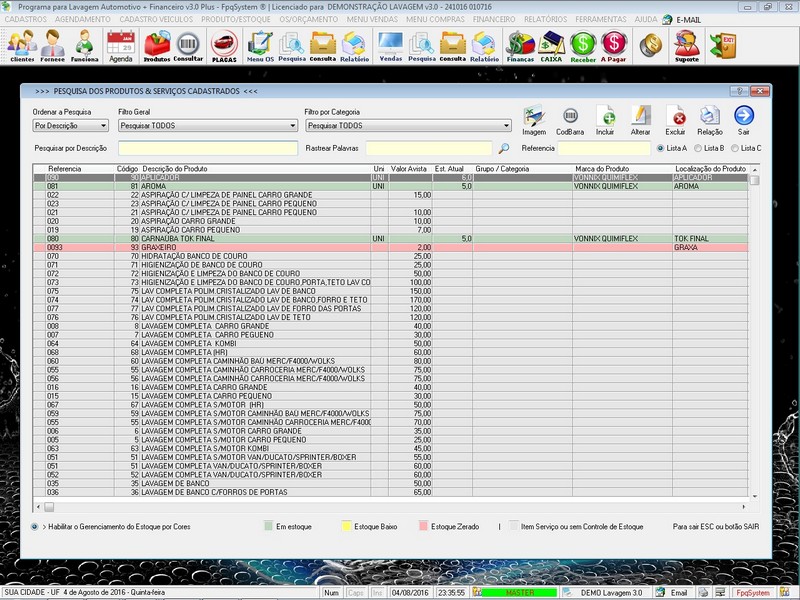Image resolution: width=800 pixels, height=600 pixels.
Task: Open the PLACAS car icon
Action: 224,46
